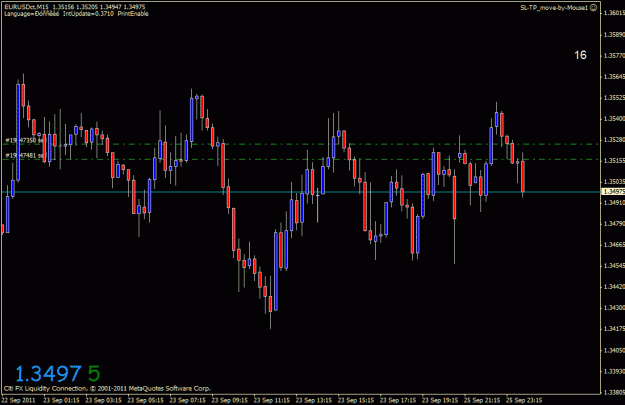Click the 1.34050 price scale value
This screenshot has width=625, height=405.
614,350
